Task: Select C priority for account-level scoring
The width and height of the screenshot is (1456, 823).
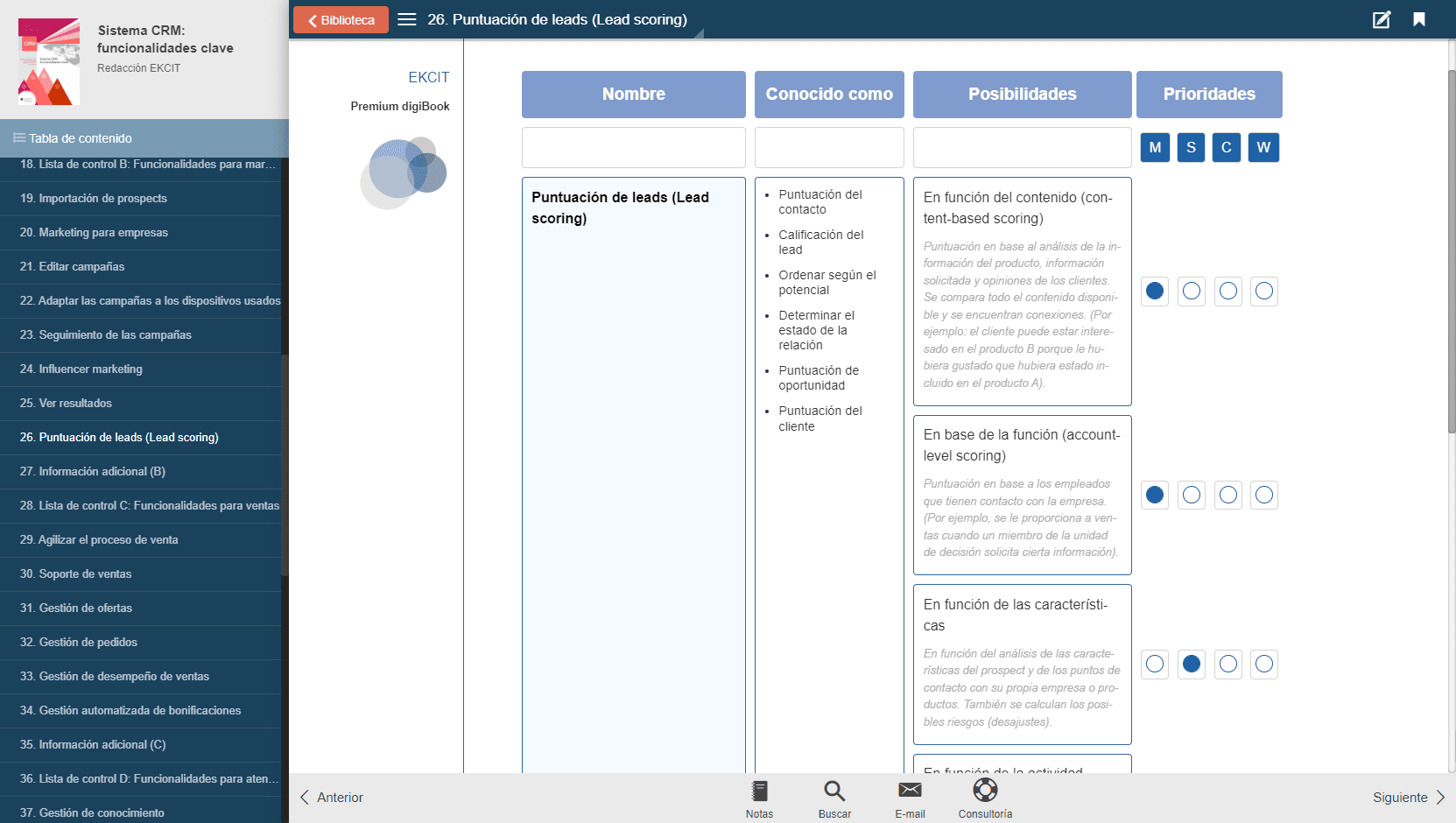Action: (1228, 495)
